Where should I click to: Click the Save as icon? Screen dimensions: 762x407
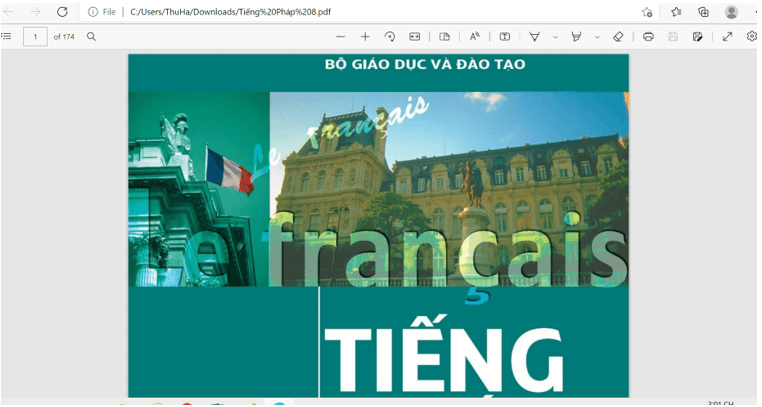coord(698,36)
